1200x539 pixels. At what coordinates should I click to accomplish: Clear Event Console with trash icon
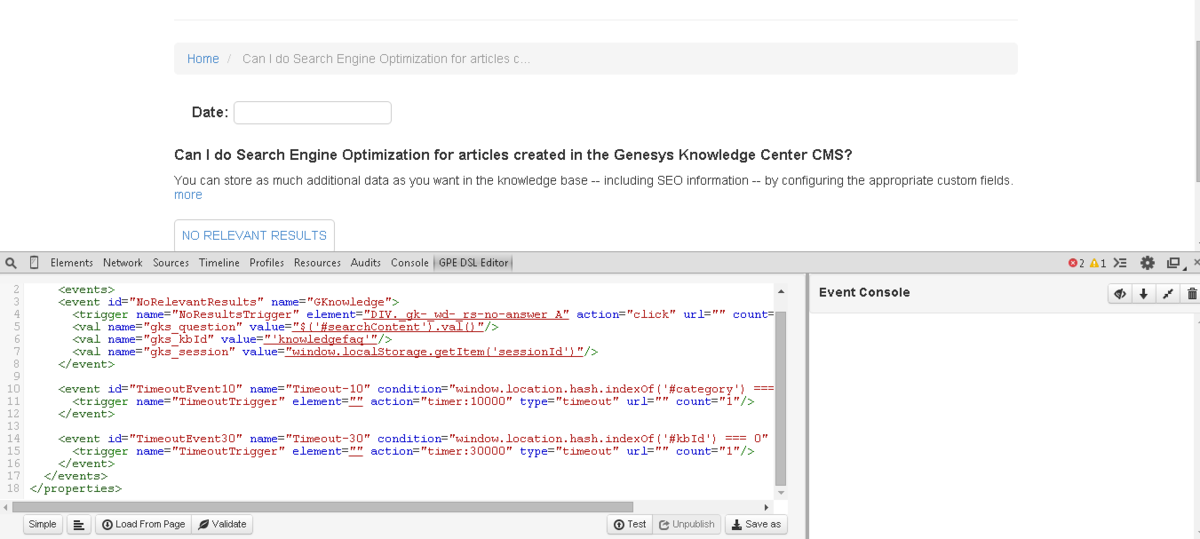1191,293
